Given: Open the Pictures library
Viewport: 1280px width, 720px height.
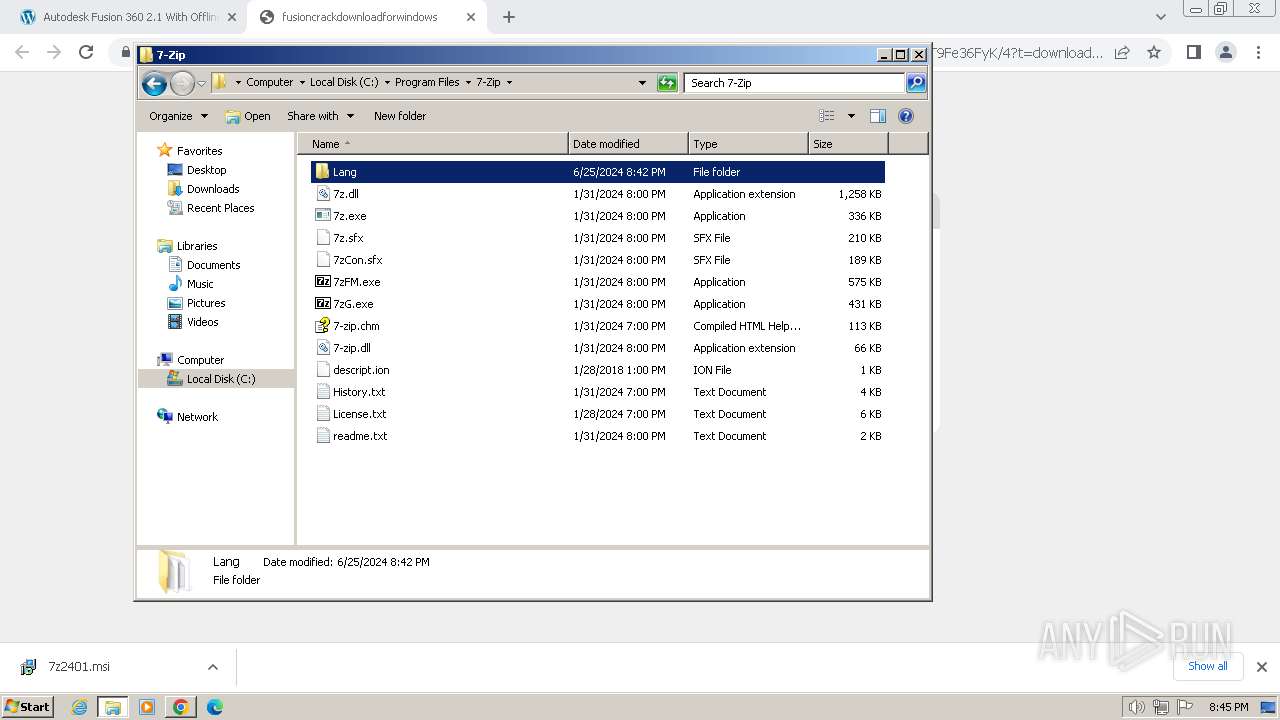Looking at the screenshot, I should click(206, 303).
